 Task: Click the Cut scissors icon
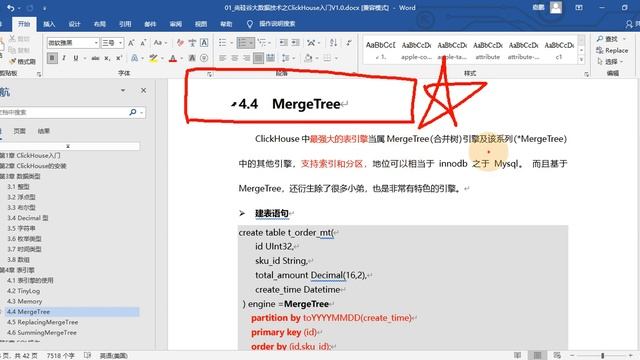point(12,38)
